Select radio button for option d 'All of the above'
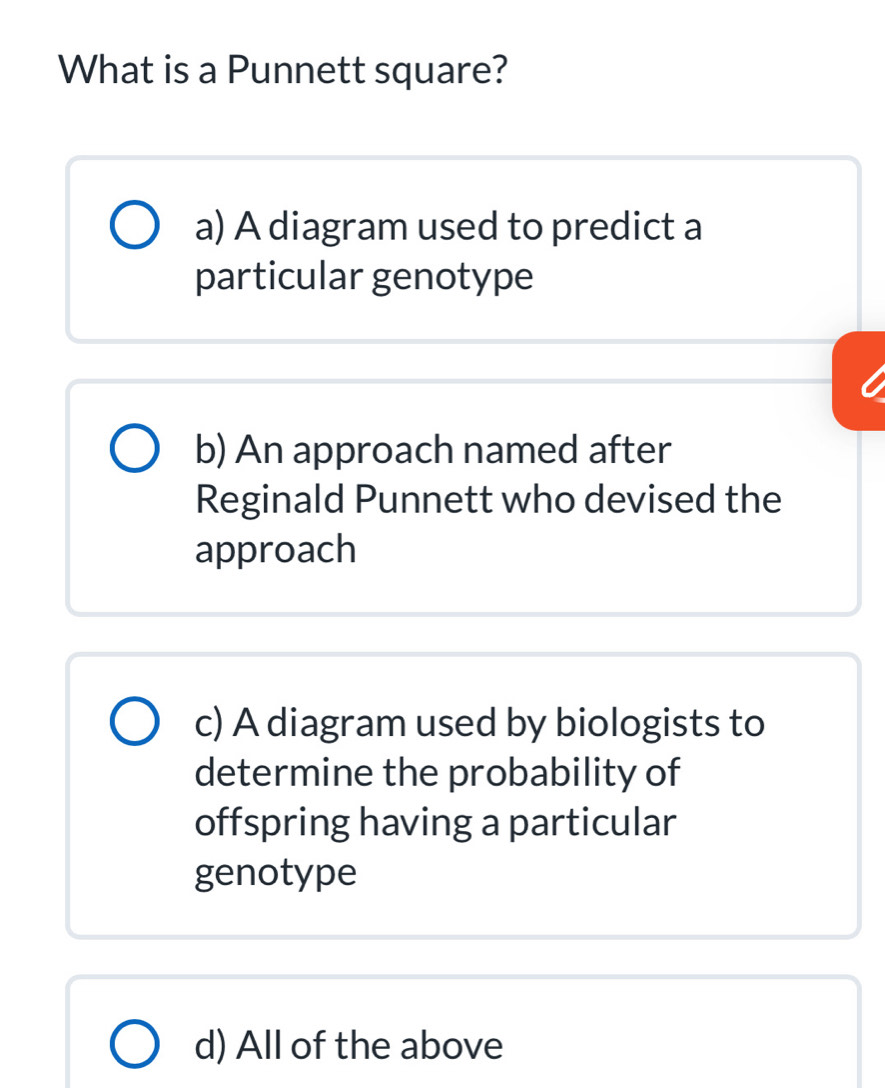This screenshot has width=885, height=1088. (135, 1045)
